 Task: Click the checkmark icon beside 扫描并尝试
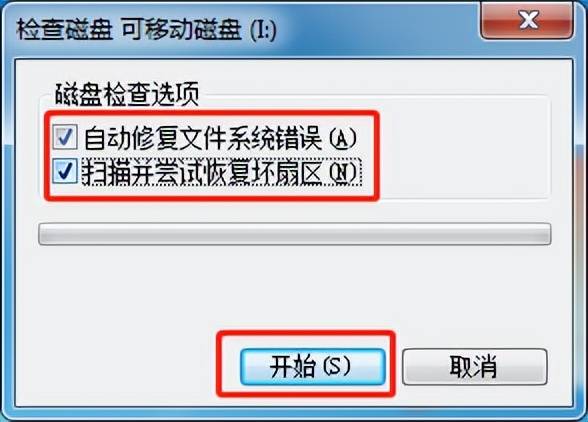pyautogui.click(x=65, y=171)
